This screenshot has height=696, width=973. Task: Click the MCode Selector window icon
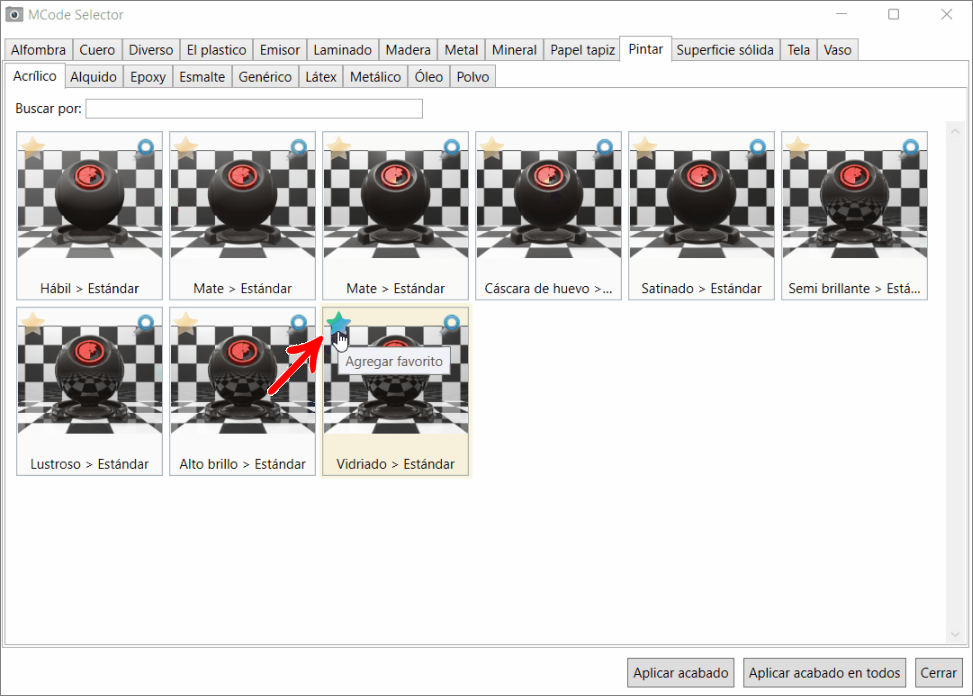pos(14,14)
